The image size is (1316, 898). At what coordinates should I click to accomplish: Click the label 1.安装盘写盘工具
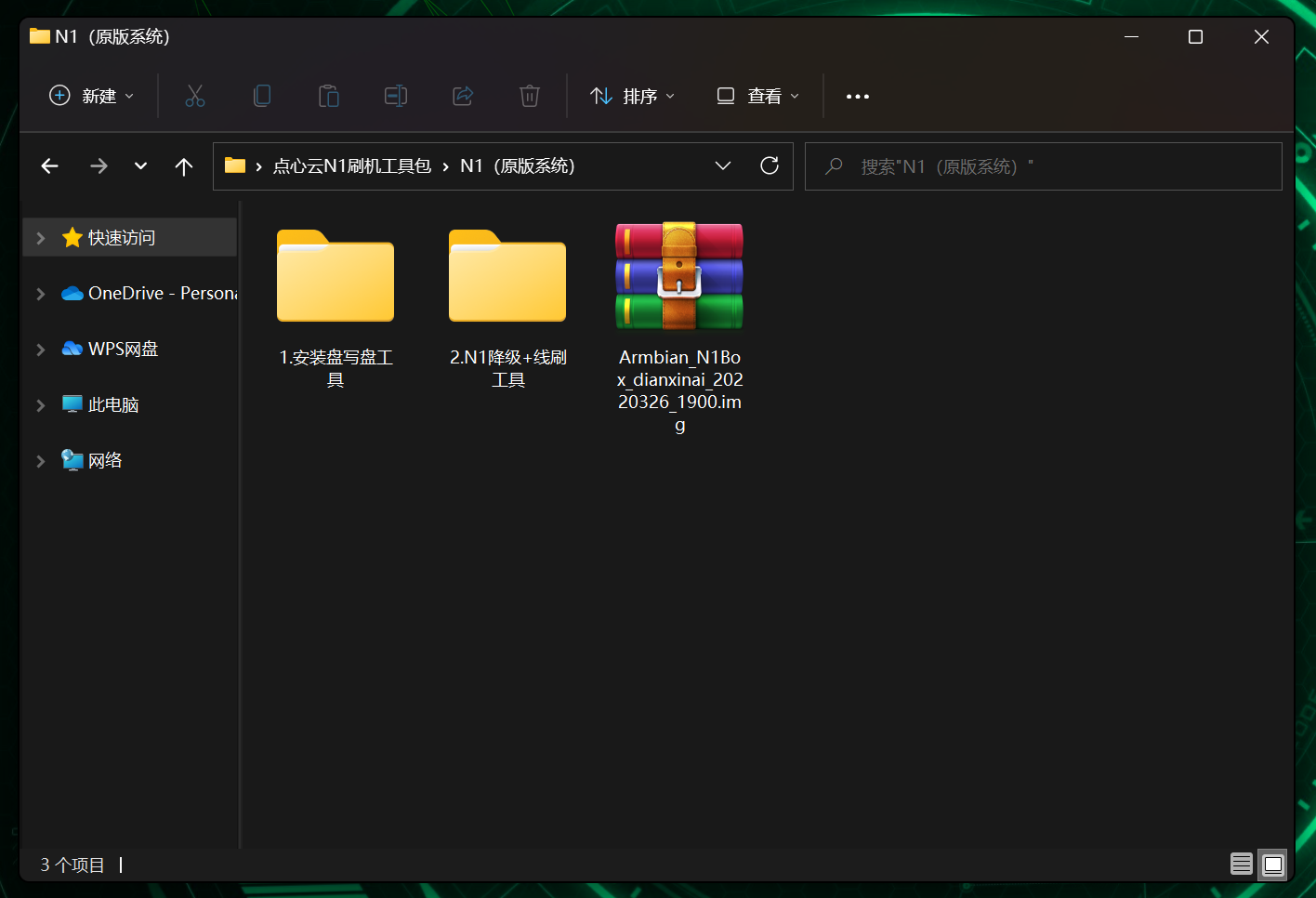(336, 368)
